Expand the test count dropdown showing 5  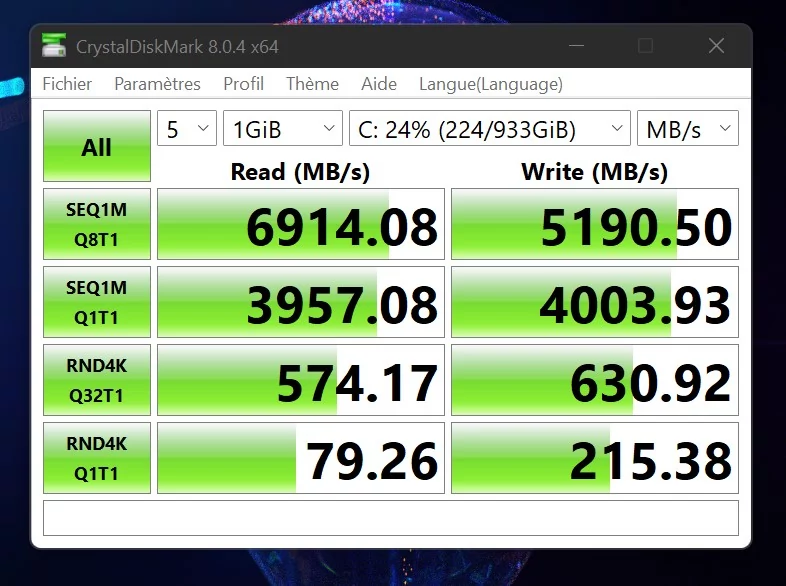(x=187, y=128)
